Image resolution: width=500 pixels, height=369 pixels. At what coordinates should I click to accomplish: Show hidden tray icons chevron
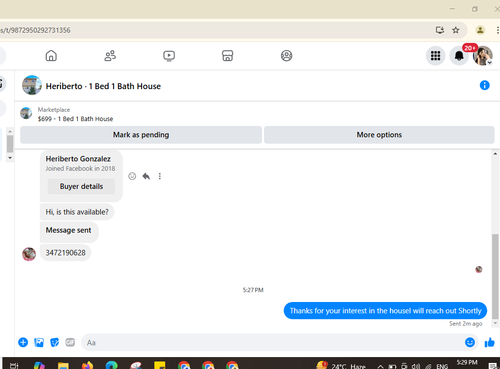tap(380, 366)
